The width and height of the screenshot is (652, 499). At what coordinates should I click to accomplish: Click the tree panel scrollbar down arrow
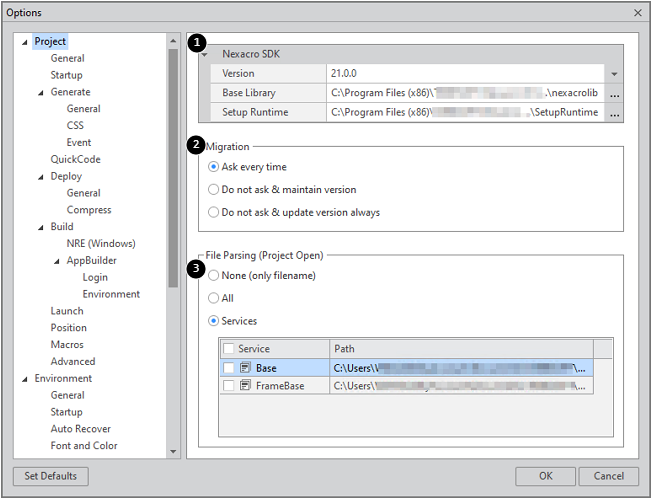click(x=173, y=452)
